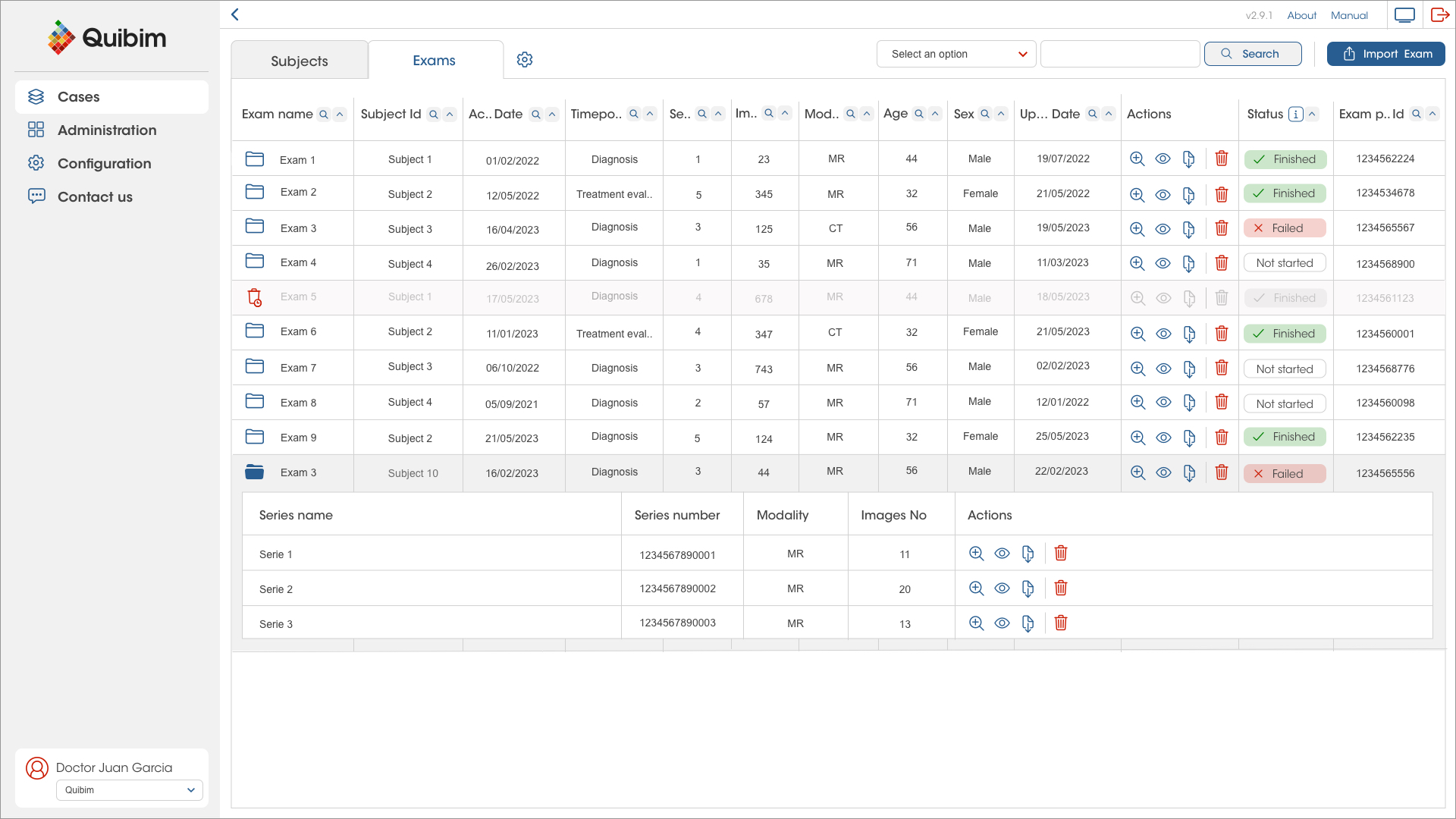
Task: Open the Exams table settings gear
Action: 524,59
